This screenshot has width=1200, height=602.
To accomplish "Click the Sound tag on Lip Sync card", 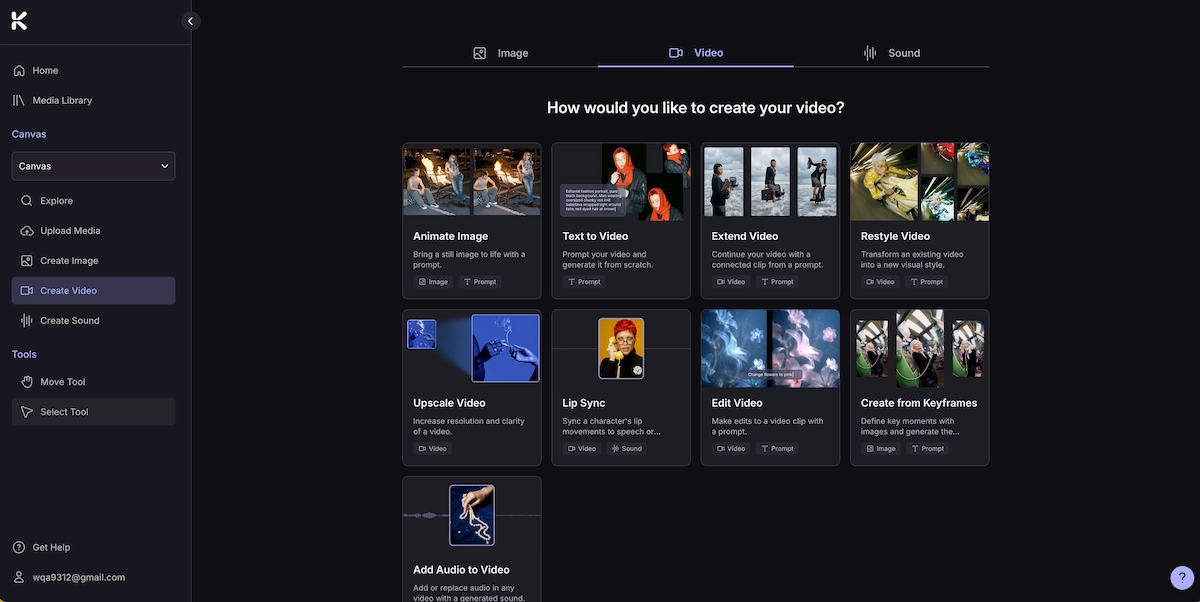I will click(x=627, y=449).
